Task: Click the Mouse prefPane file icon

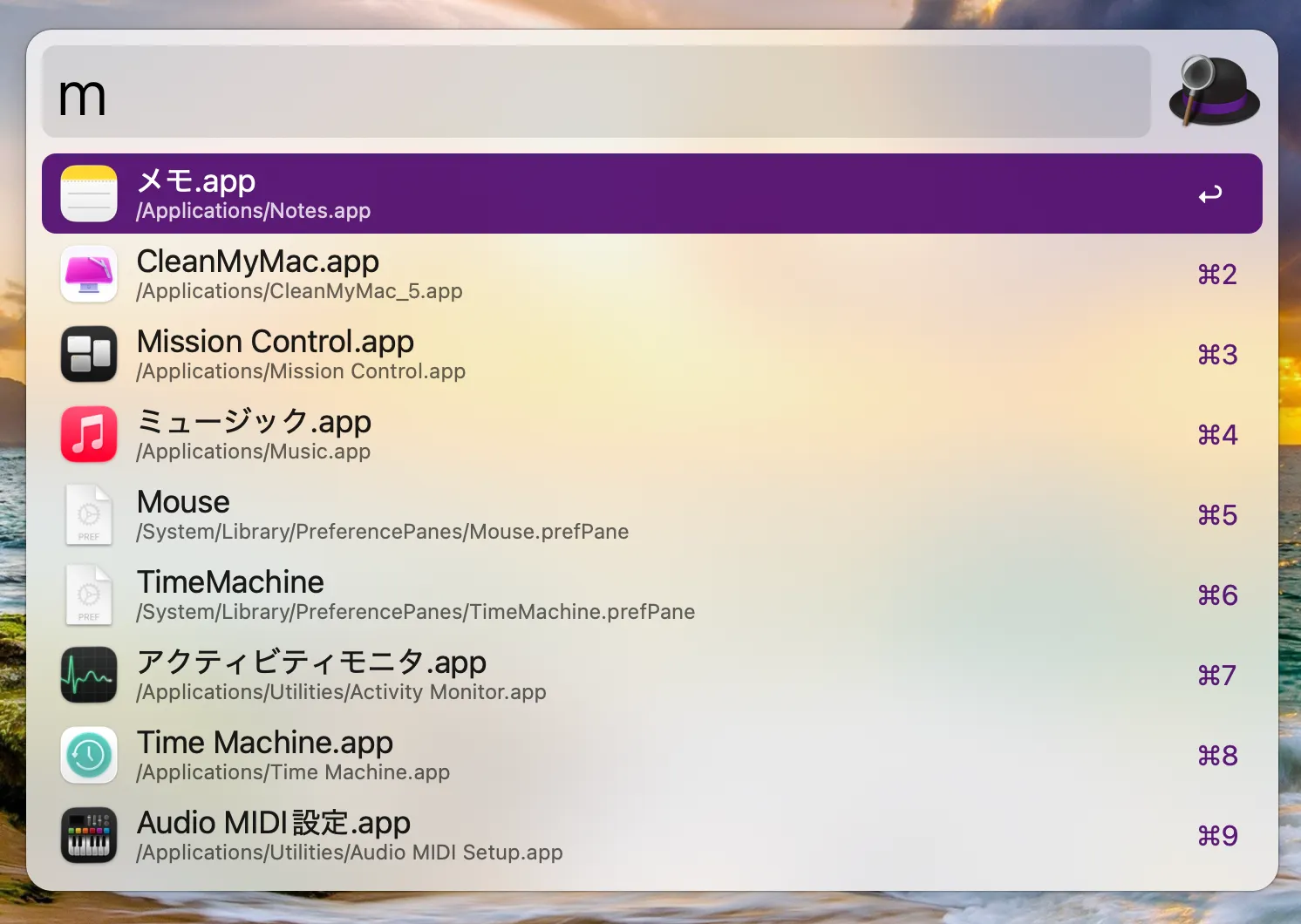Action: 89,514
